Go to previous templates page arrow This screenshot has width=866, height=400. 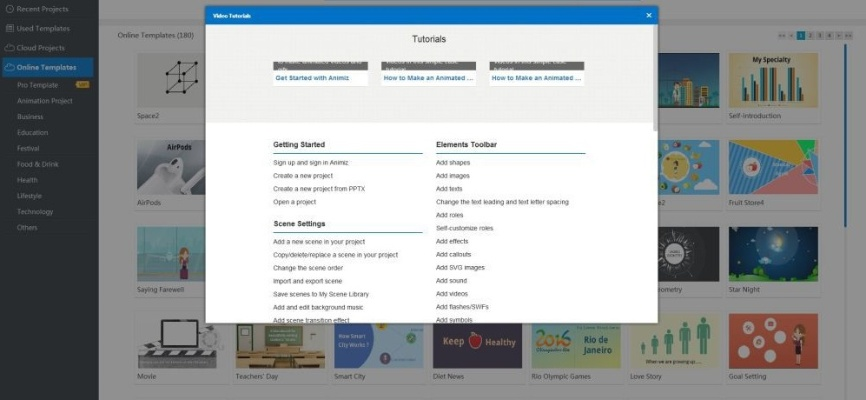(x=792, y=36)
